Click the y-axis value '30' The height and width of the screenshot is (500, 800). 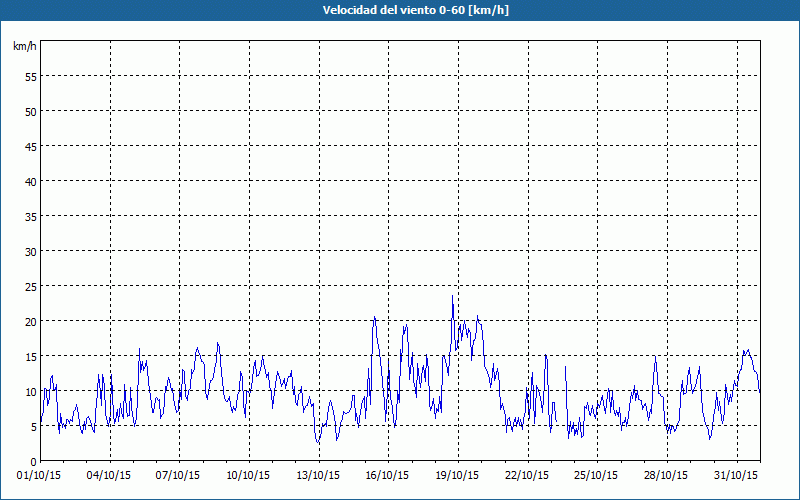[x=31, y=252]
